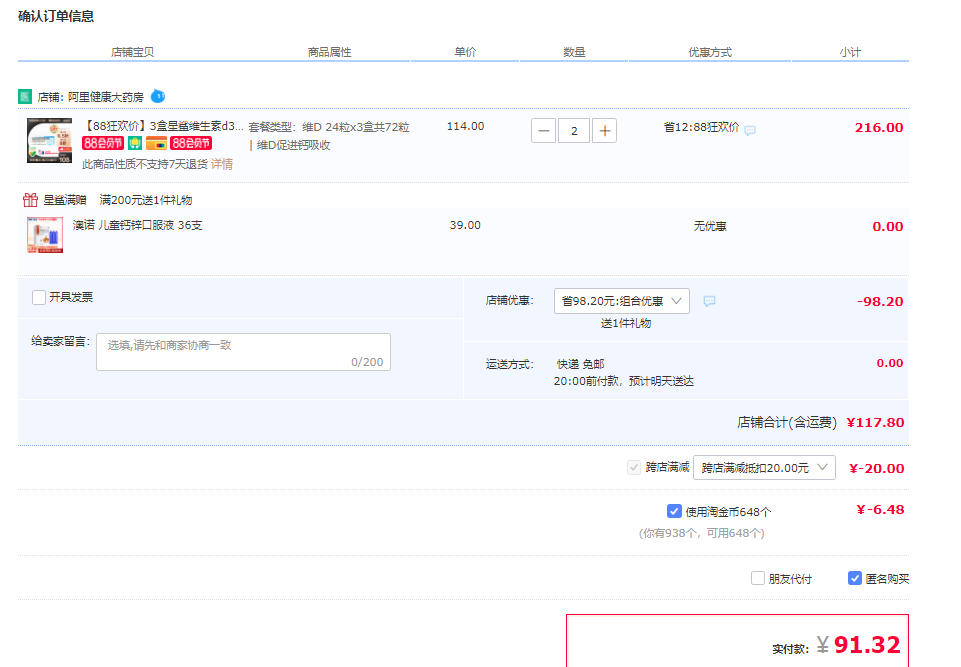Increase quantity with the plus button

(x=604, y=131)
